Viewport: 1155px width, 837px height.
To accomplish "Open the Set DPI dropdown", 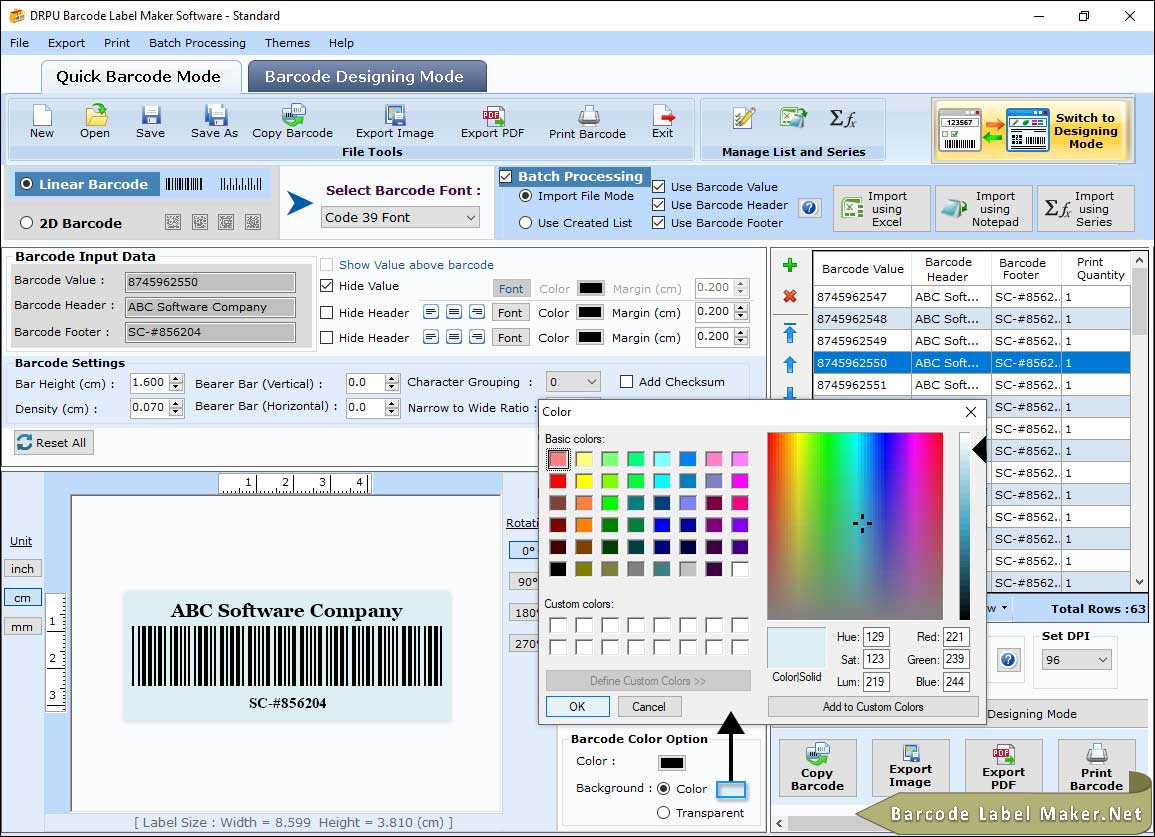I will pos(1076,659).
